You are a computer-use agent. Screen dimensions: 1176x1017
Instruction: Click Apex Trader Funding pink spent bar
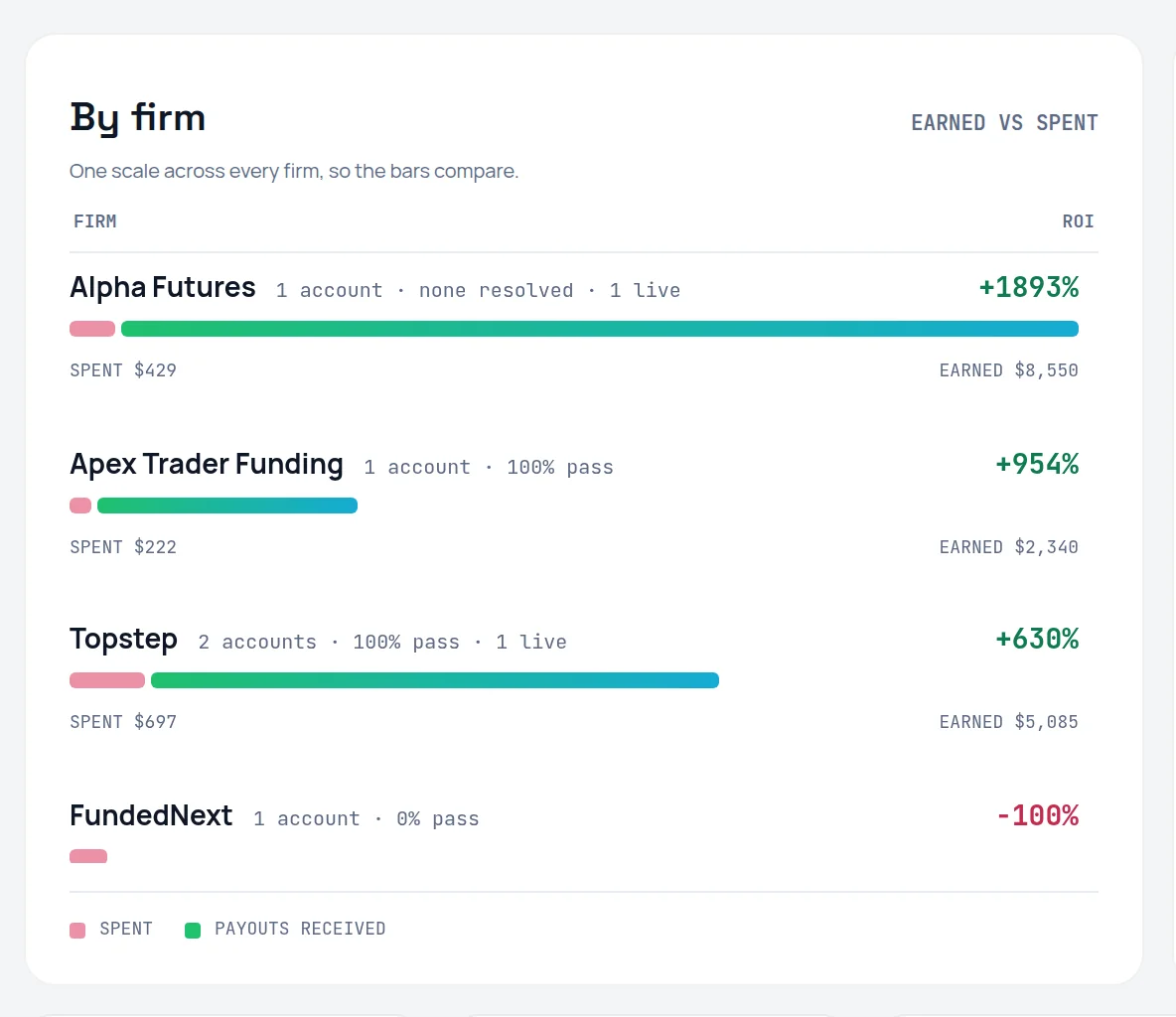(x=80, y=506)
